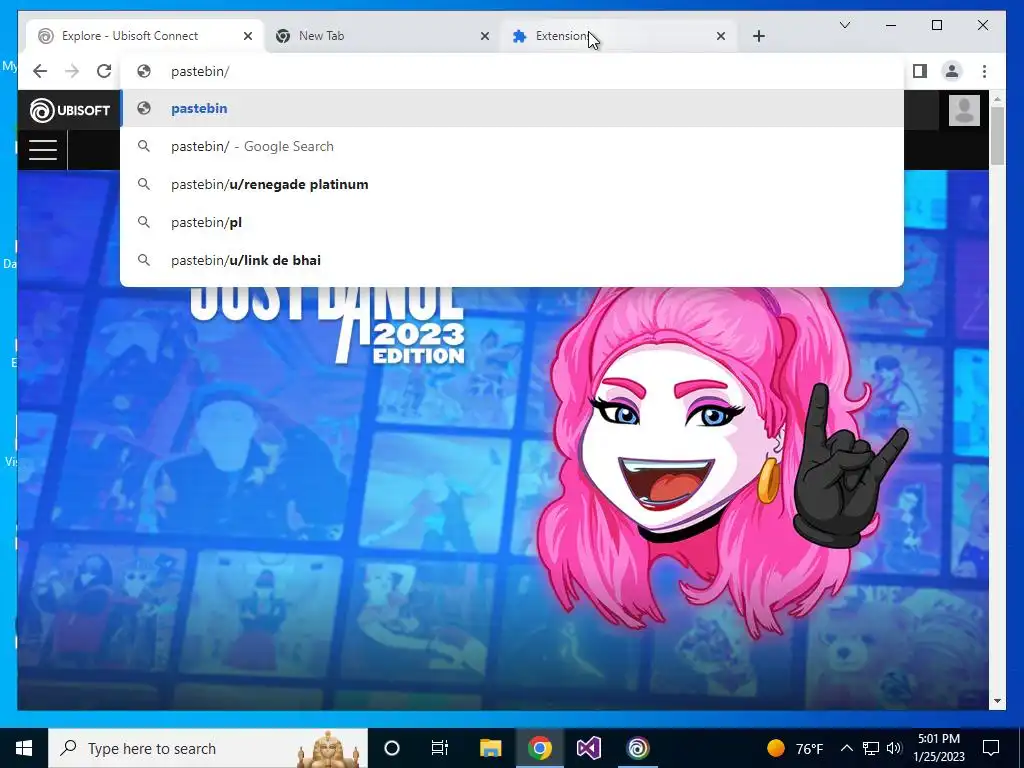Click the address bar containing pastebin/
This screenshot has width=1024, height=768.
(x=512, y=71)
